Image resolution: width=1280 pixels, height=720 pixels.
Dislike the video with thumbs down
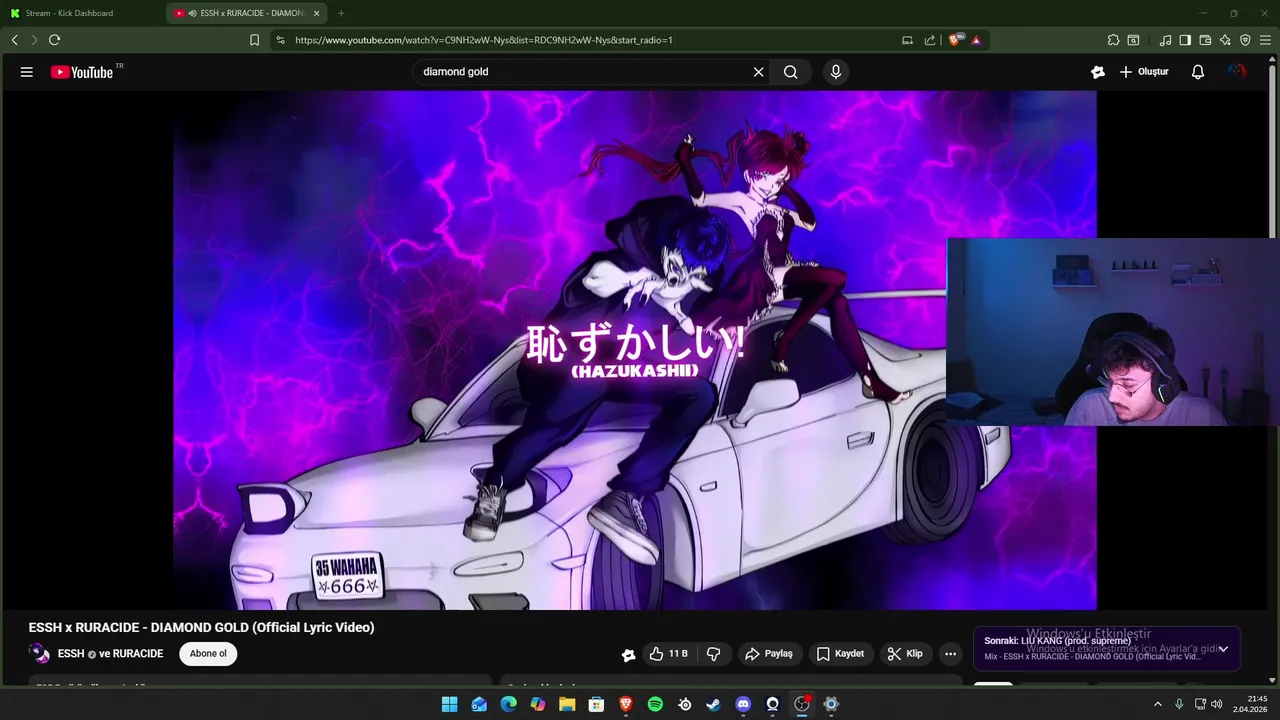(x=714, y=654)
